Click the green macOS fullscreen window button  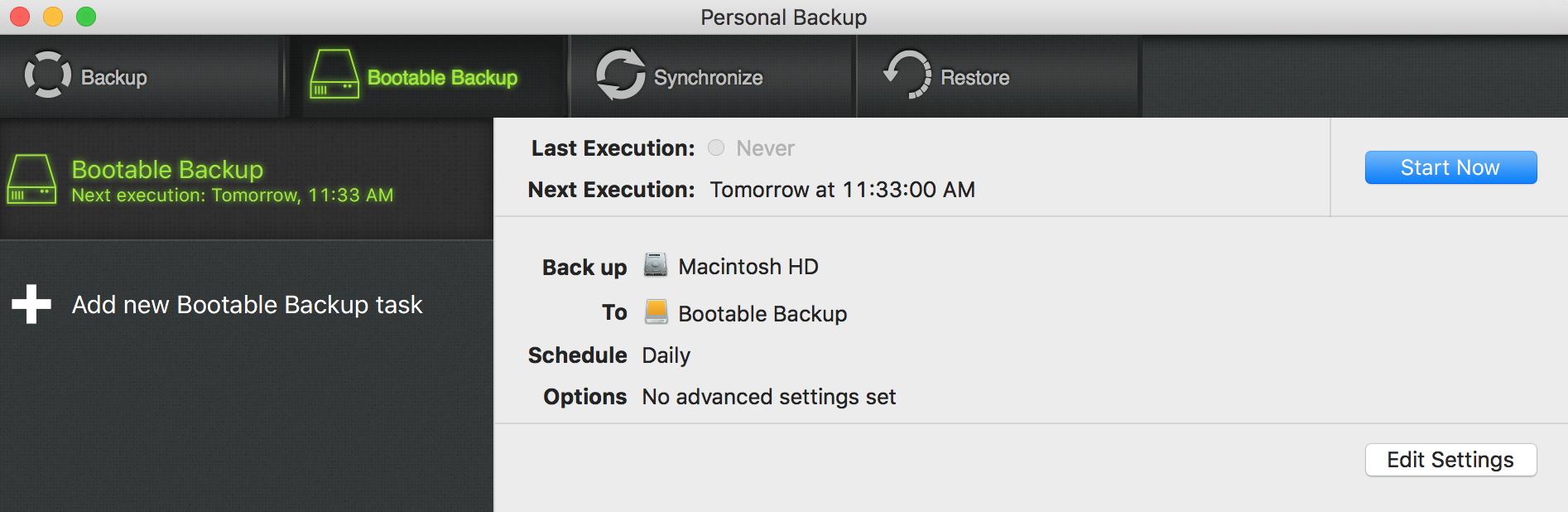pyautogui.click(x=86, y=17)
